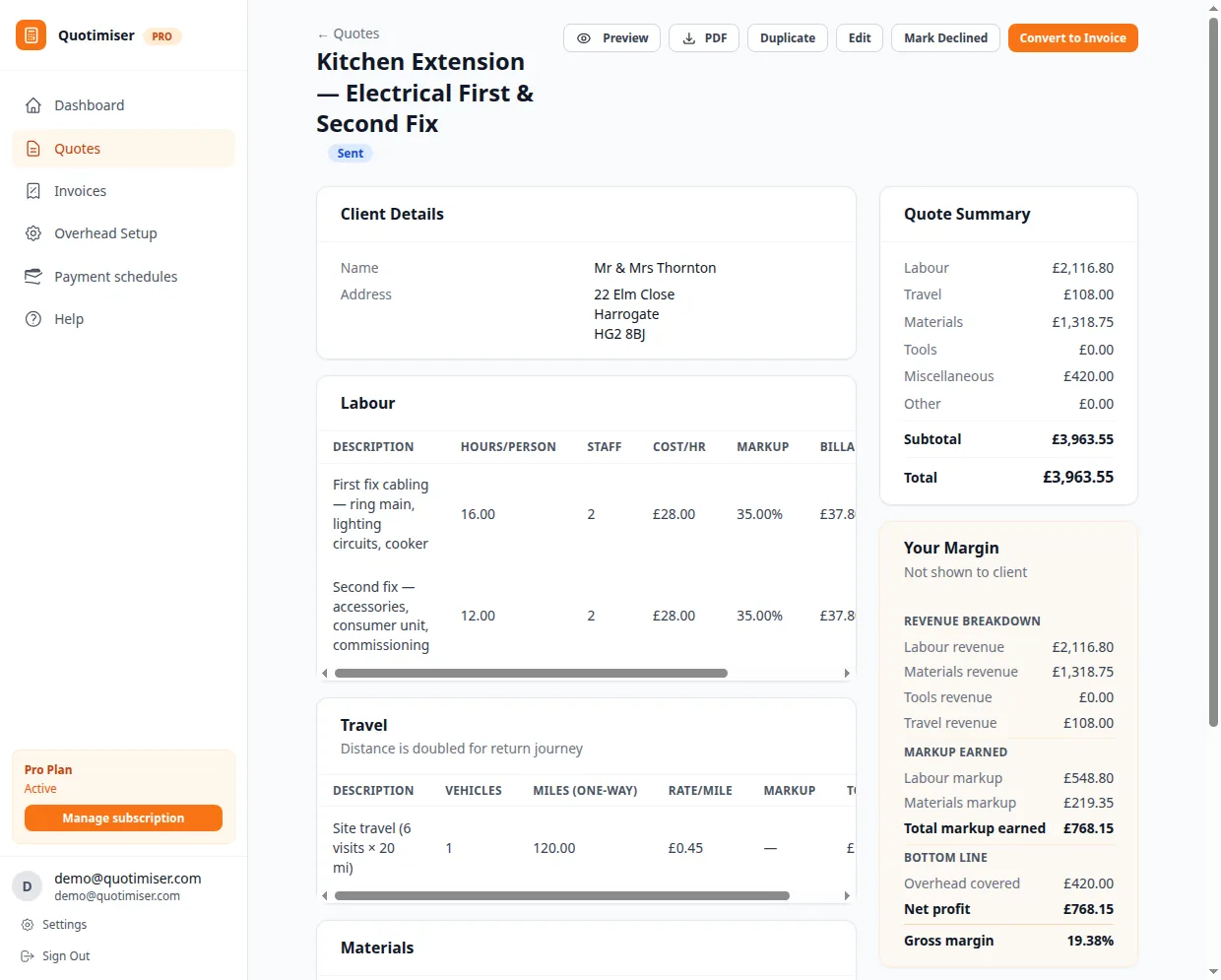
Task: Open Payment schedules page
Action: click(x=123, y=277)
